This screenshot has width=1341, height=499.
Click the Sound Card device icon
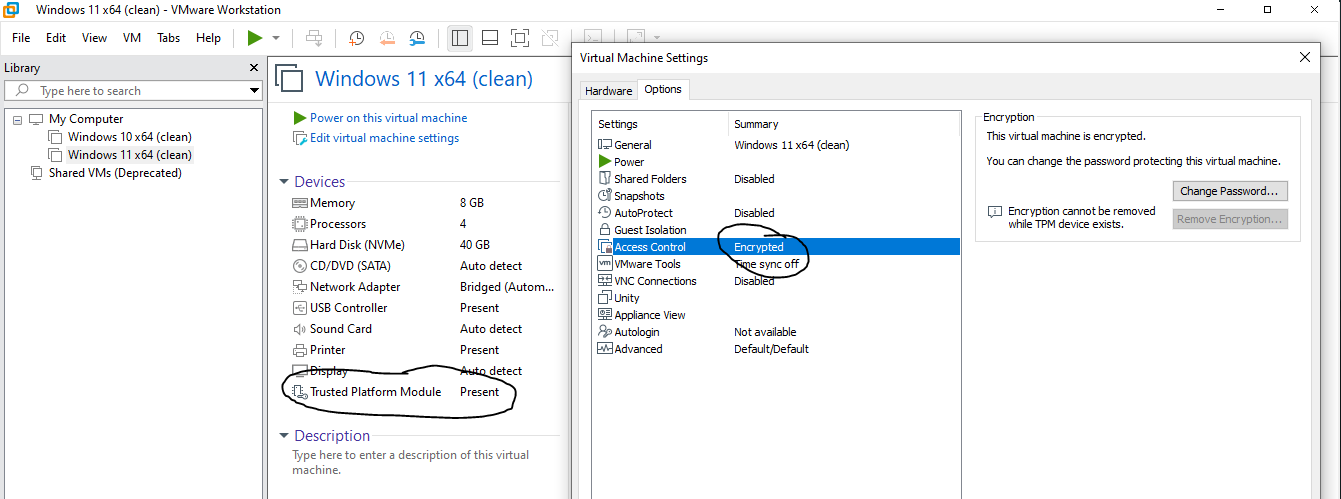point(300,329)
